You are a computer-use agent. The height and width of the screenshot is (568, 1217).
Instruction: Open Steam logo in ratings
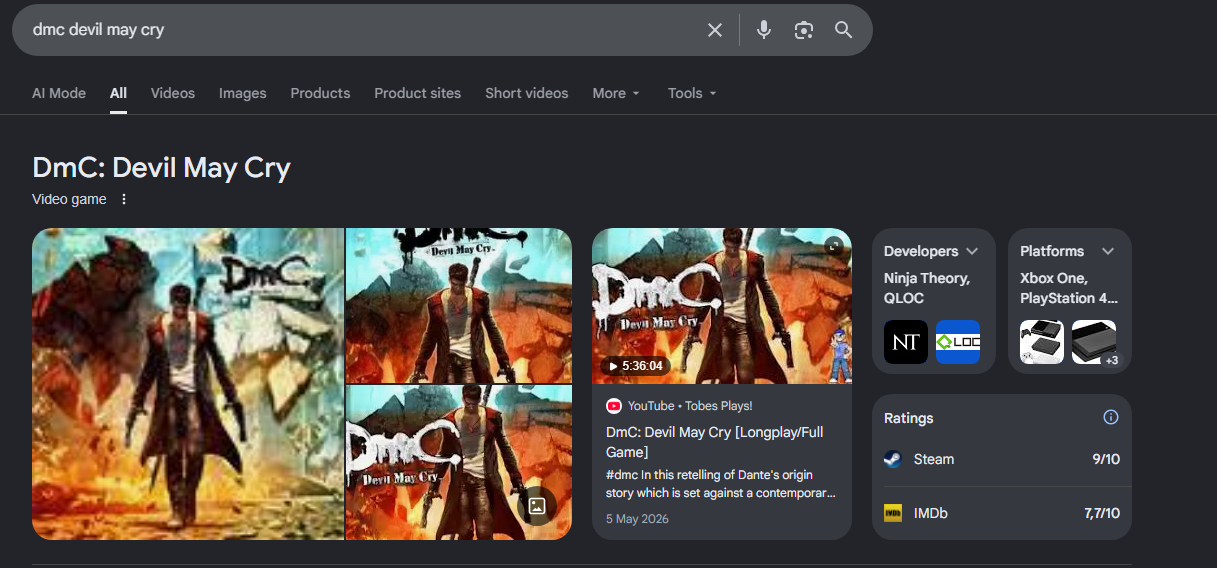893,459
